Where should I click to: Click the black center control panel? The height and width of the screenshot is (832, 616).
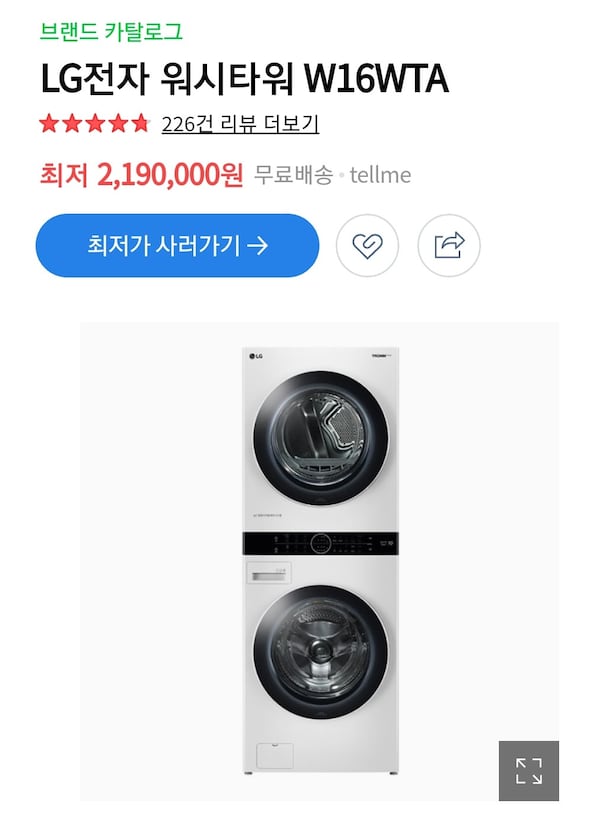[x=320, y=543]
